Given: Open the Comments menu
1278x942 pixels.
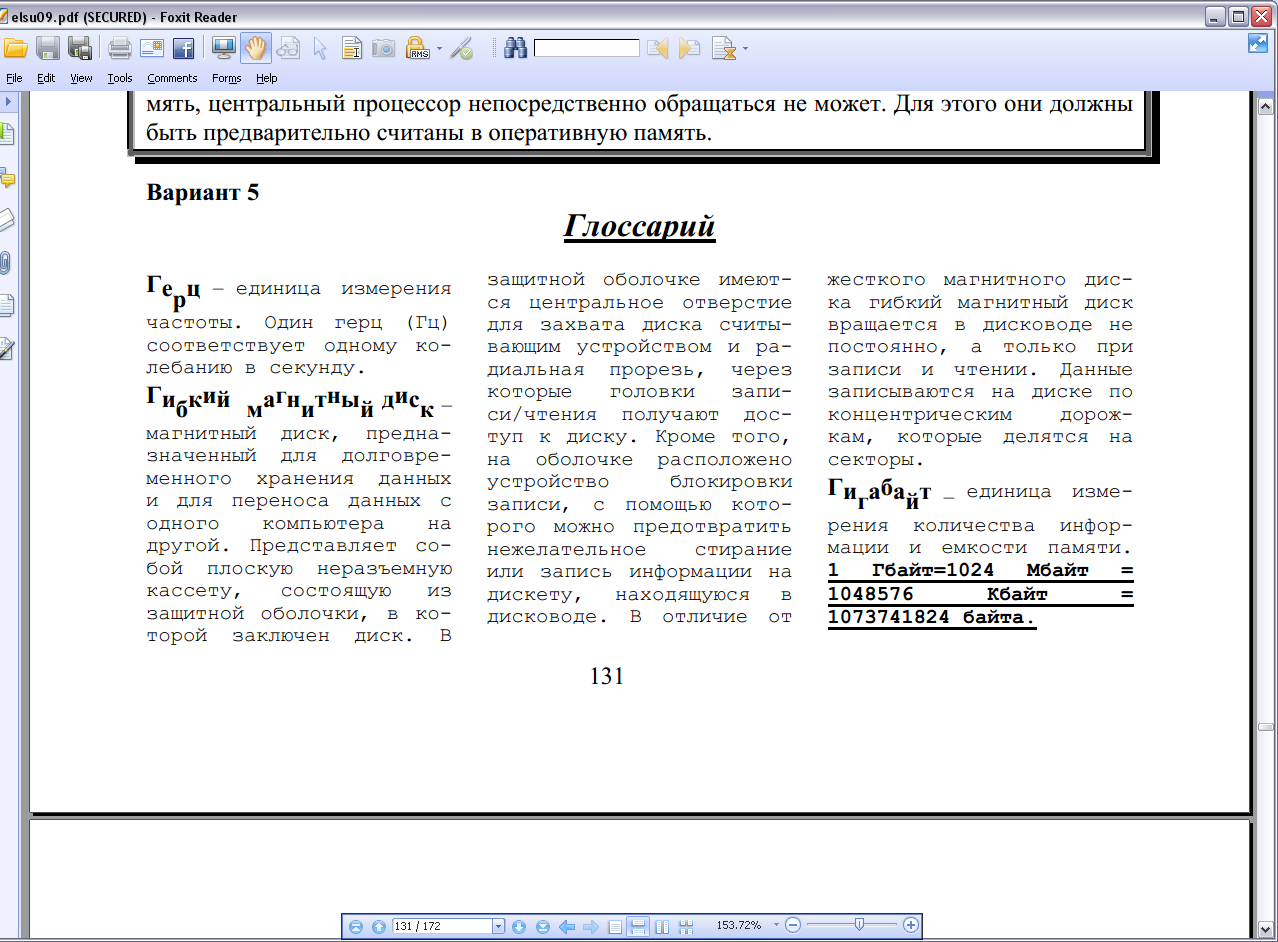Looking at the screenshot, I should pos(172,78).
